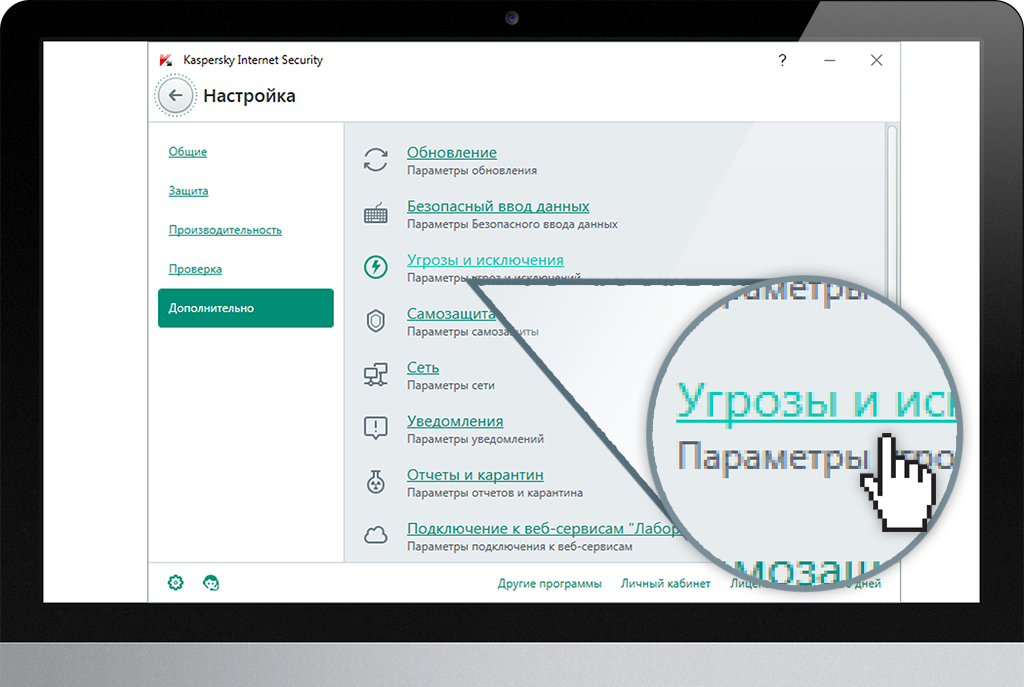Click the cloud web-services connection icon

375,536
